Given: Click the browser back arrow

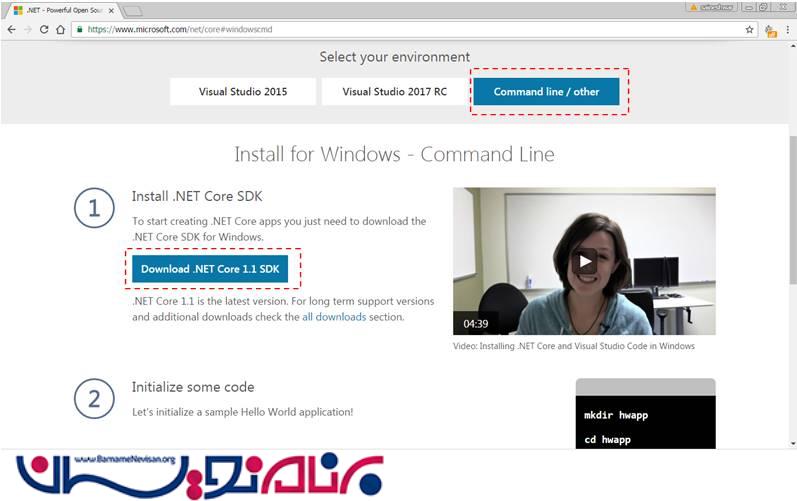Looking at the screenshot, I should [11, 30].
